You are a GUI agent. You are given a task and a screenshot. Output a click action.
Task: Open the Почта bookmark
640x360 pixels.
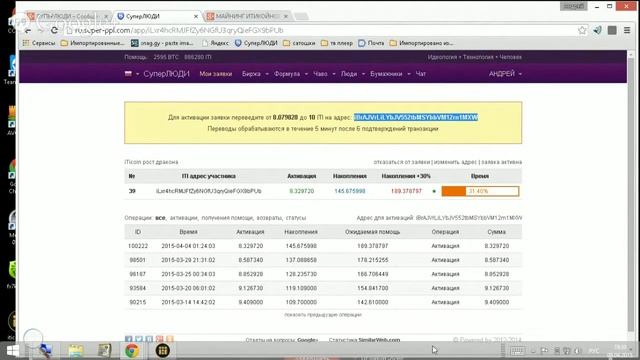[x=371, y=43]
